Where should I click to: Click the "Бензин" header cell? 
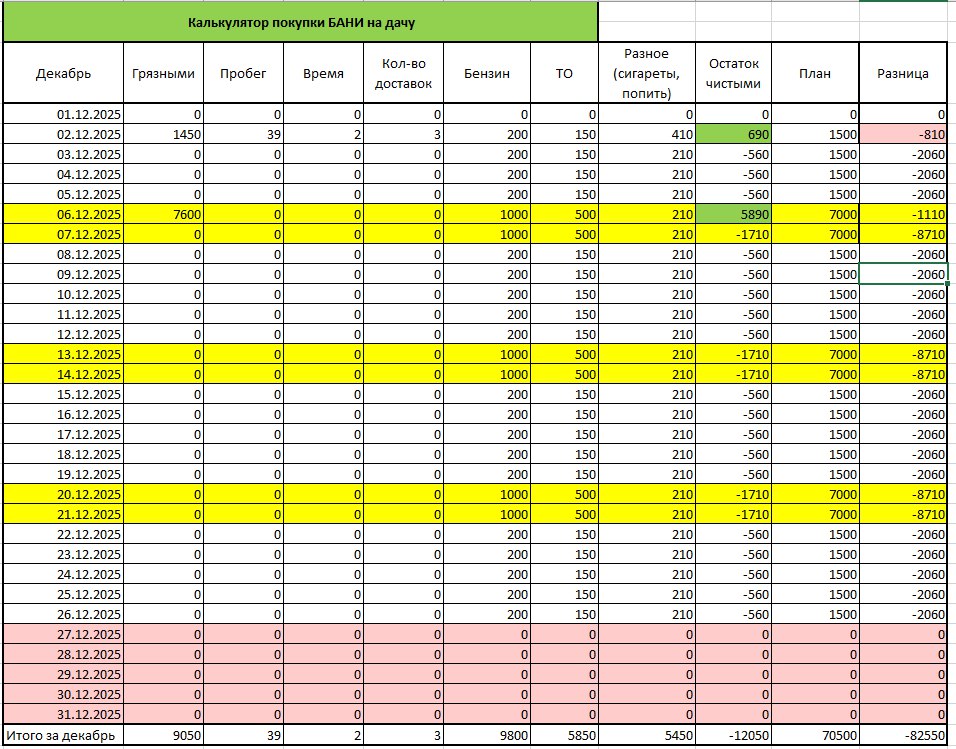[486, 73]
